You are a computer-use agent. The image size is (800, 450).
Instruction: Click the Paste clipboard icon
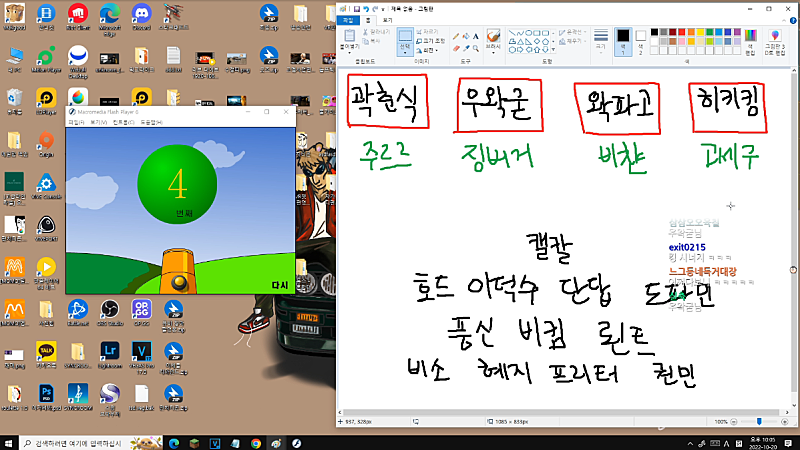(x=349, y=34)
